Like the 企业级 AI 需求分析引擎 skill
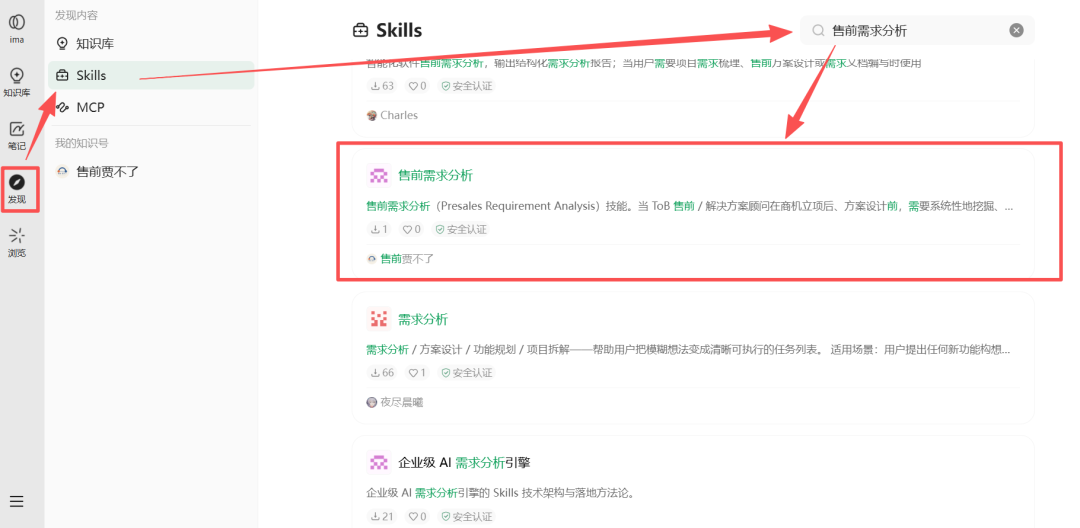Screen dimensions: 1080x528 point(417,516)
